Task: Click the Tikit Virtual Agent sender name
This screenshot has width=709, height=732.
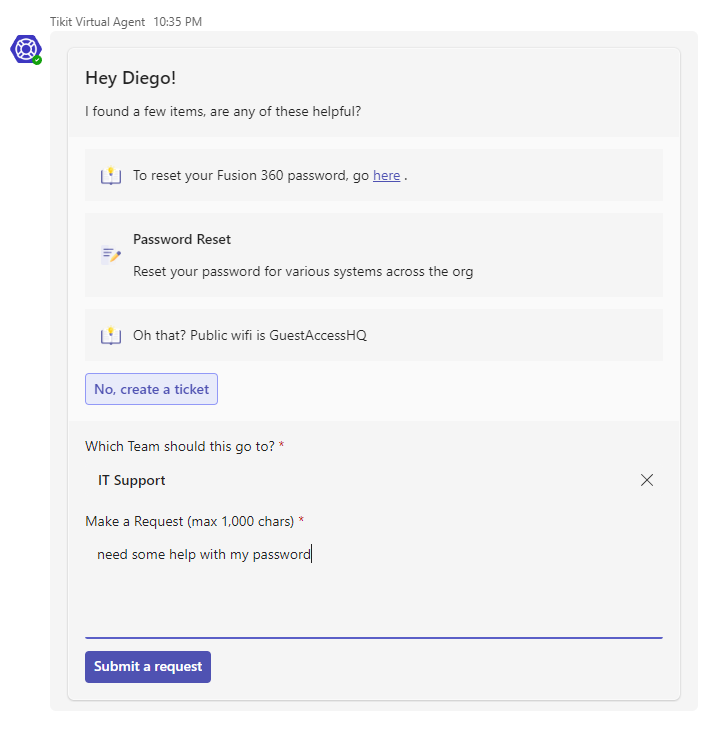Action: click(98, 22)
